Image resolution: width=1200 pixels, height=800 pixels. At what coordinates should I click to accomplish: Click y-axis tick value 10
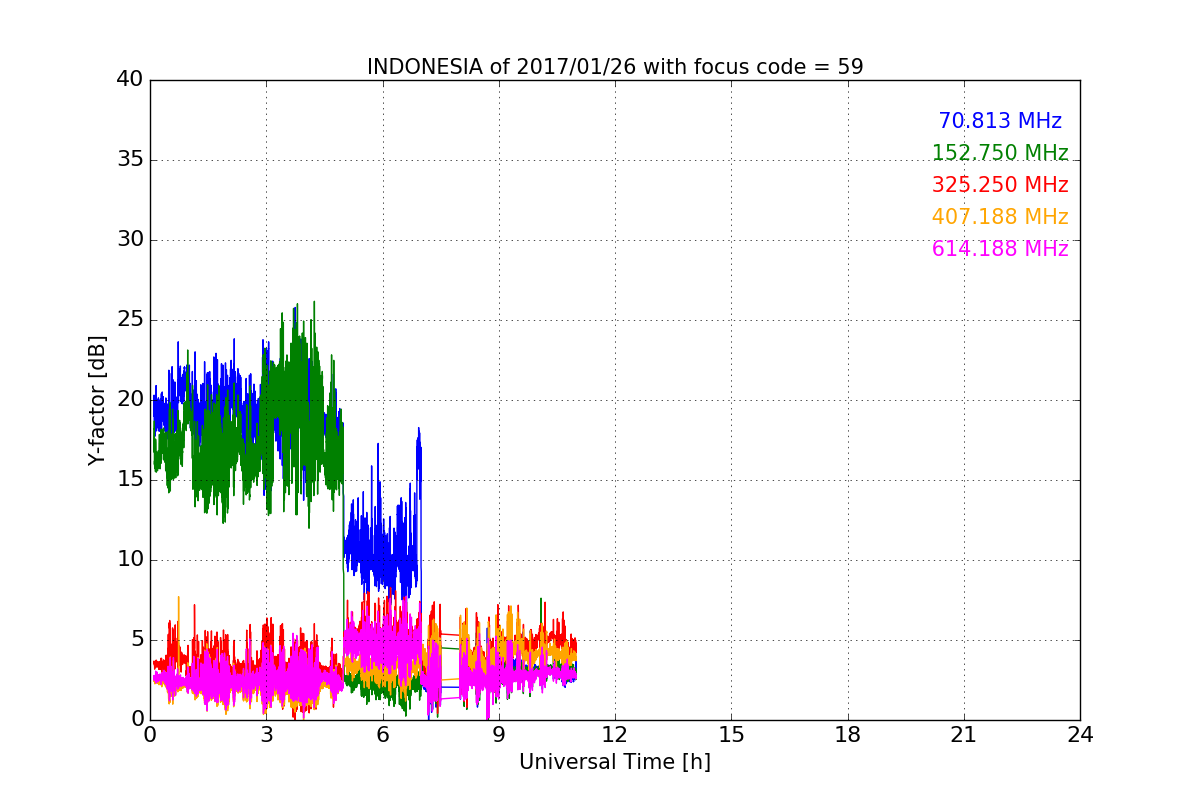(130, 560)
